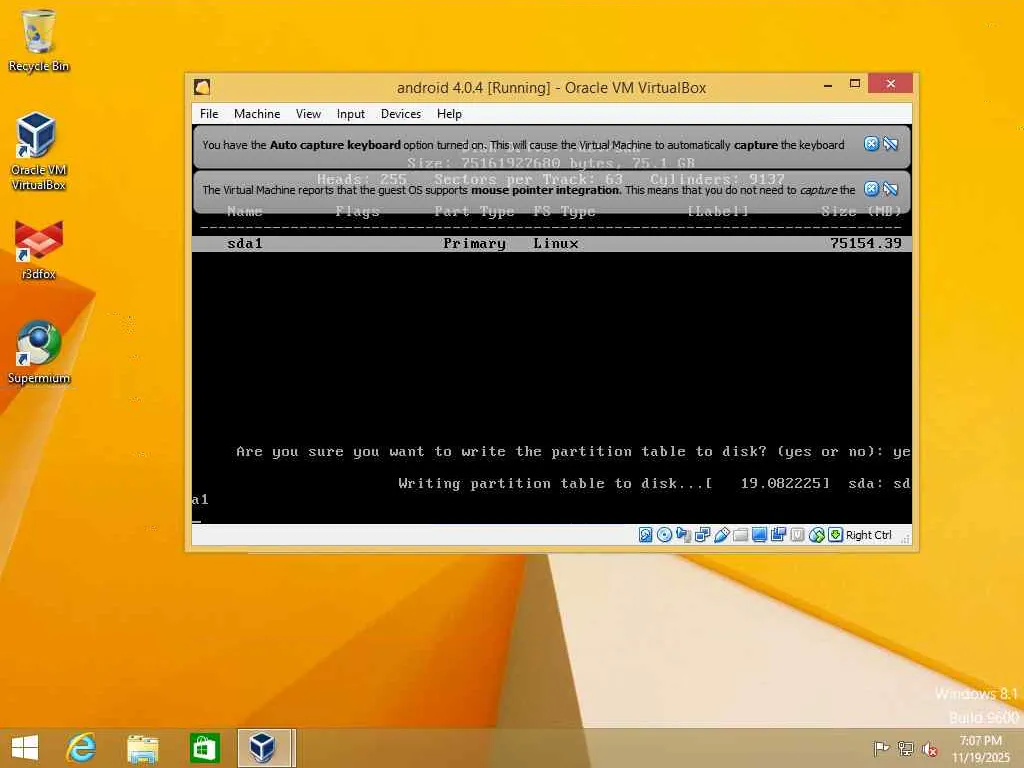Dismiss the Auto capture keyboard notification
Screen dimensions: 1024x768
871,144
